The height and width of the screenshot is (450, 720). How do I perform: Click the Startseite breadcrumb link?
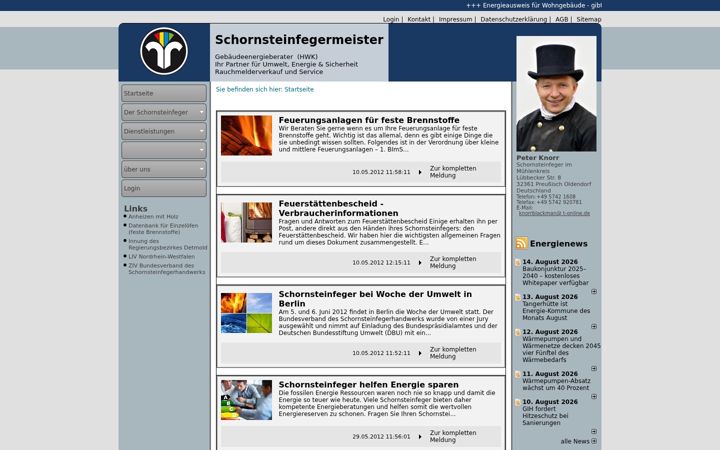click(299, 90)
